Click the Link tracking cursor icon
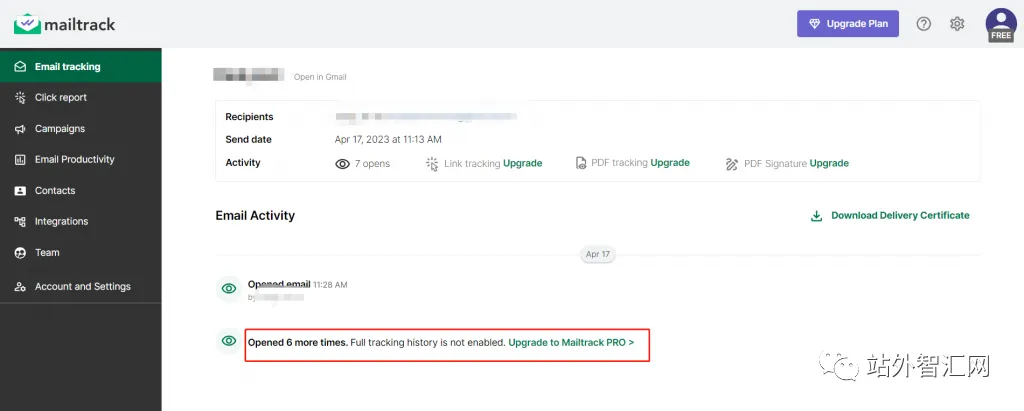The image size is (1024, 411). [432, 163]
